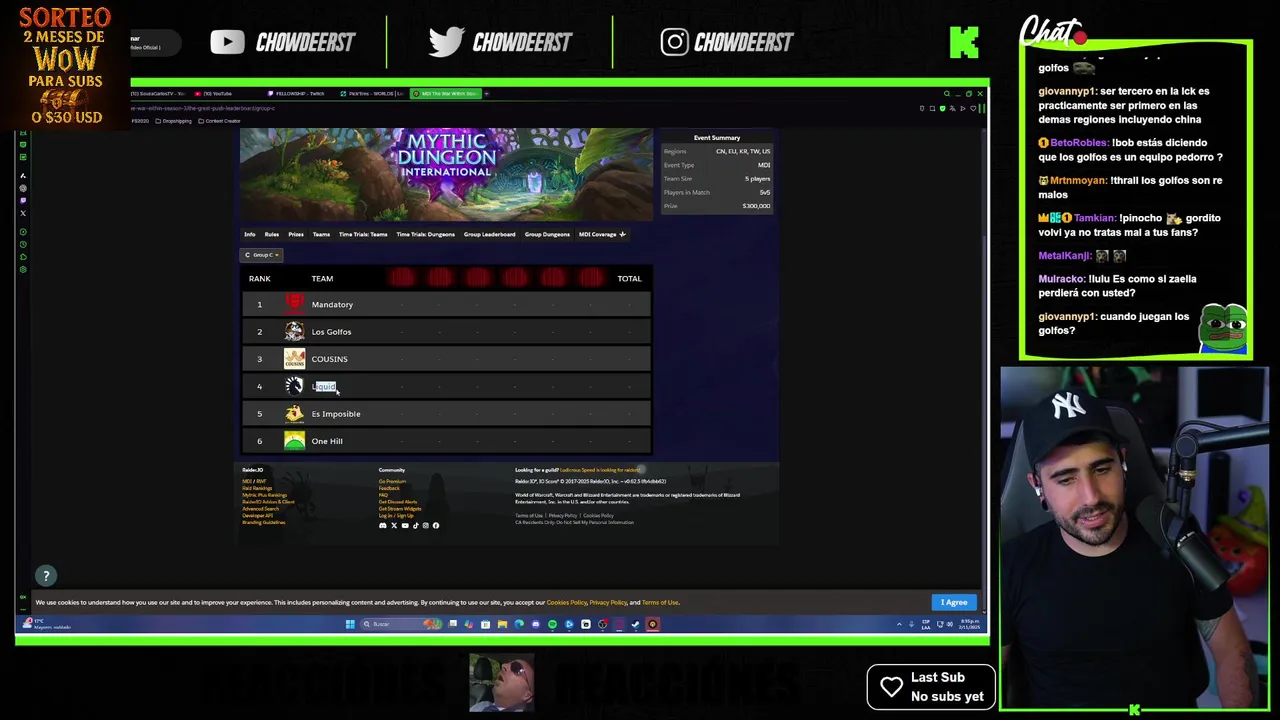Open the Advanced Search footer link

point(260,509)
